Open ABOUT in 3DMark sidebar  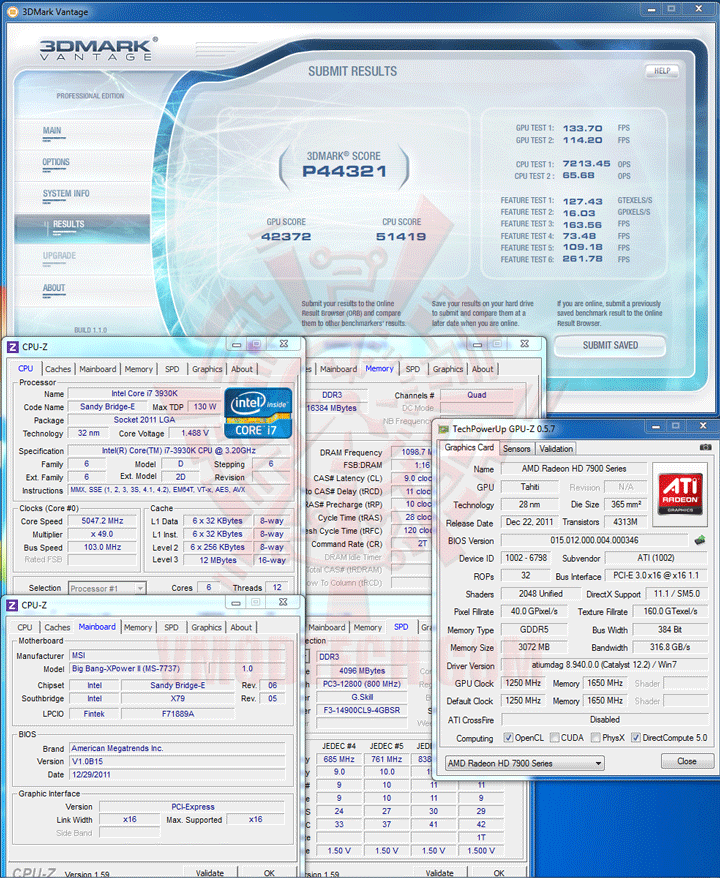pyautogui.click(x=54, y=288)
